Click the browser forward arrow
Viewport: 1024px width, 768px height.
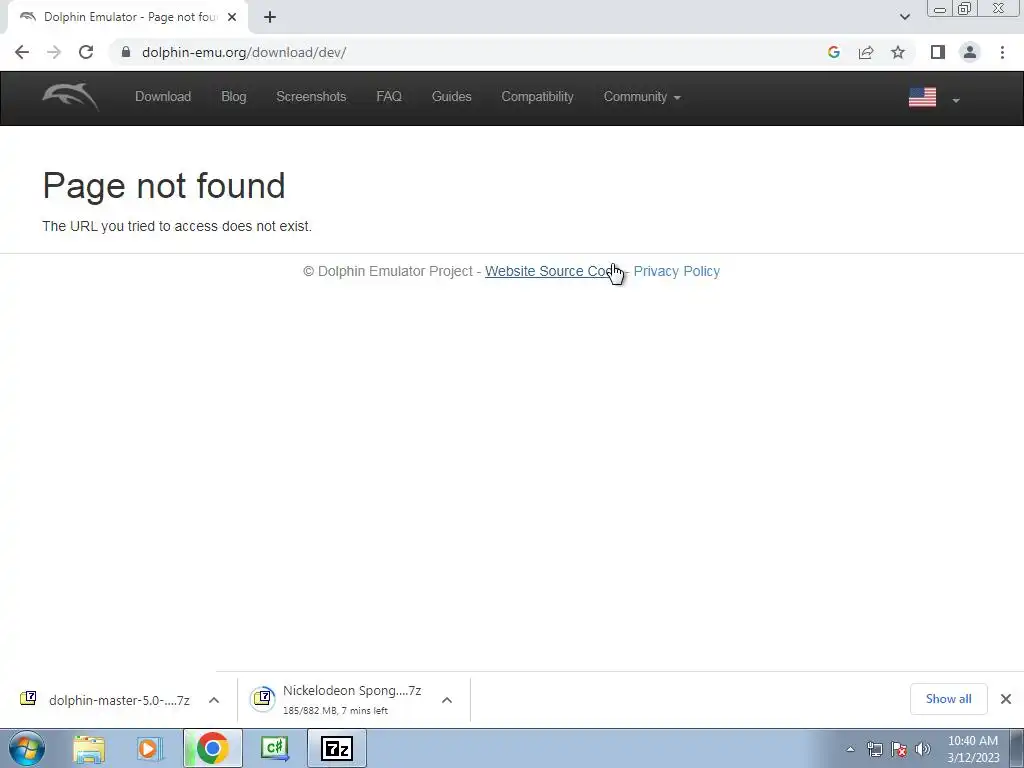click(54, 52)
